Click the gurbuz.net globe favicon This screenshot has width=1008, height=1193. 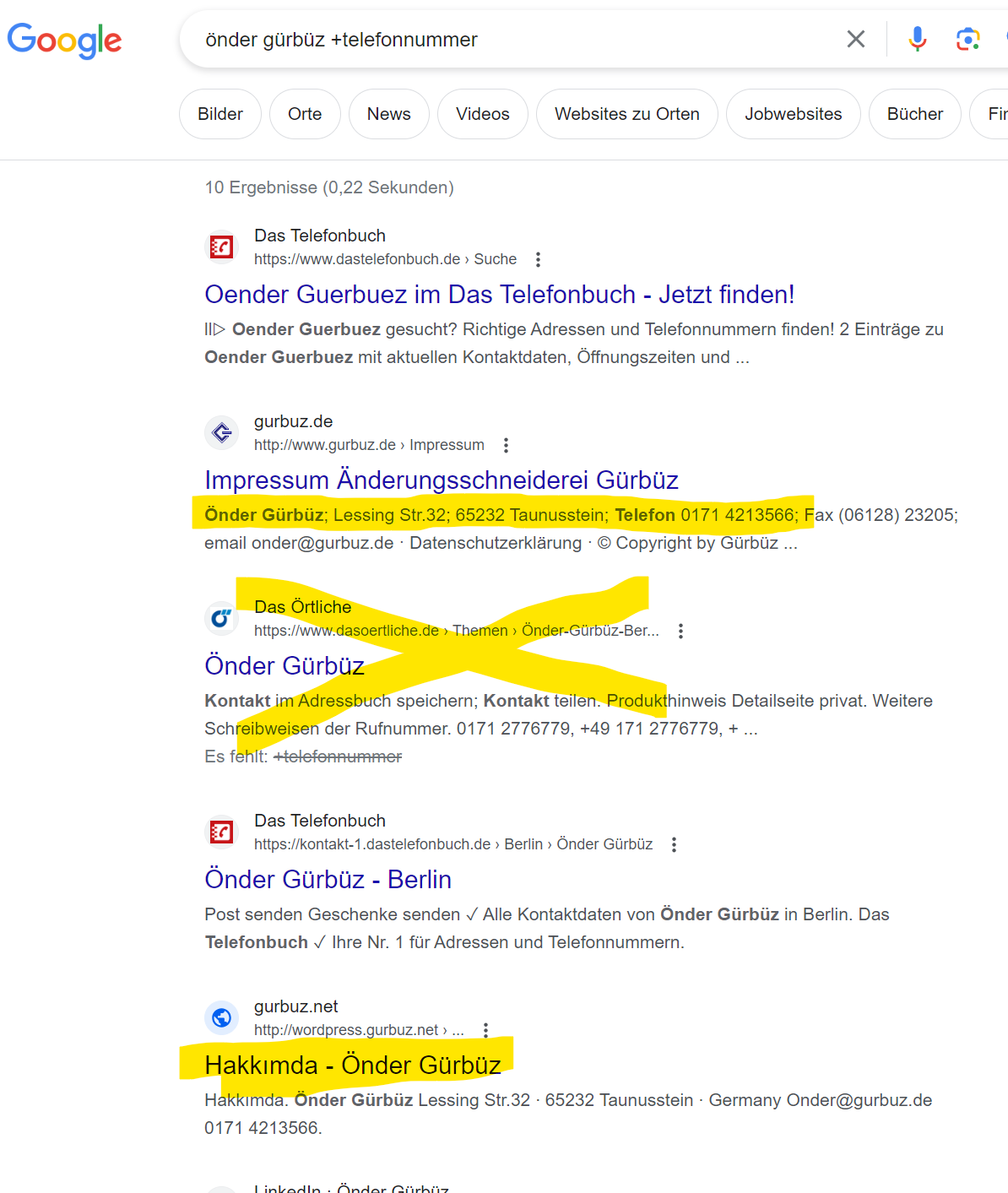click(x=221, y=1017)
